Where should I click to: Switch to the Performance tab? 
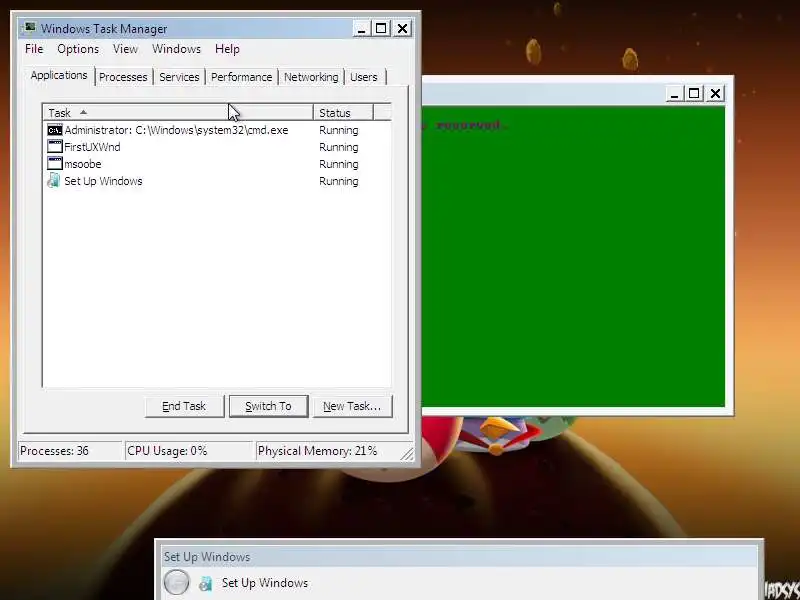click(241, 77)
